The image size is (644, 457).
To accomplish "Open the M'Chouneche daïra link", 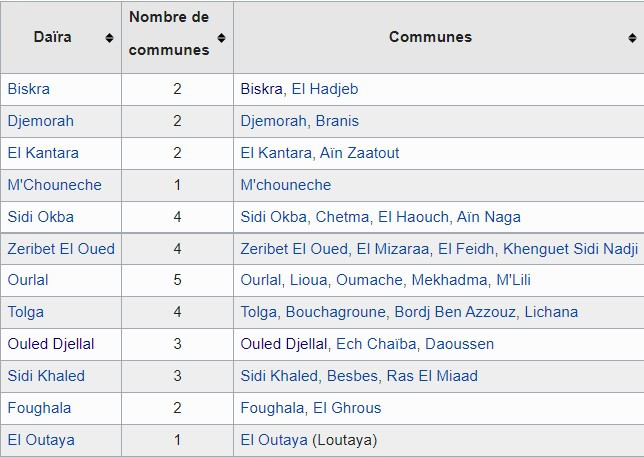I will pos(54,185).
